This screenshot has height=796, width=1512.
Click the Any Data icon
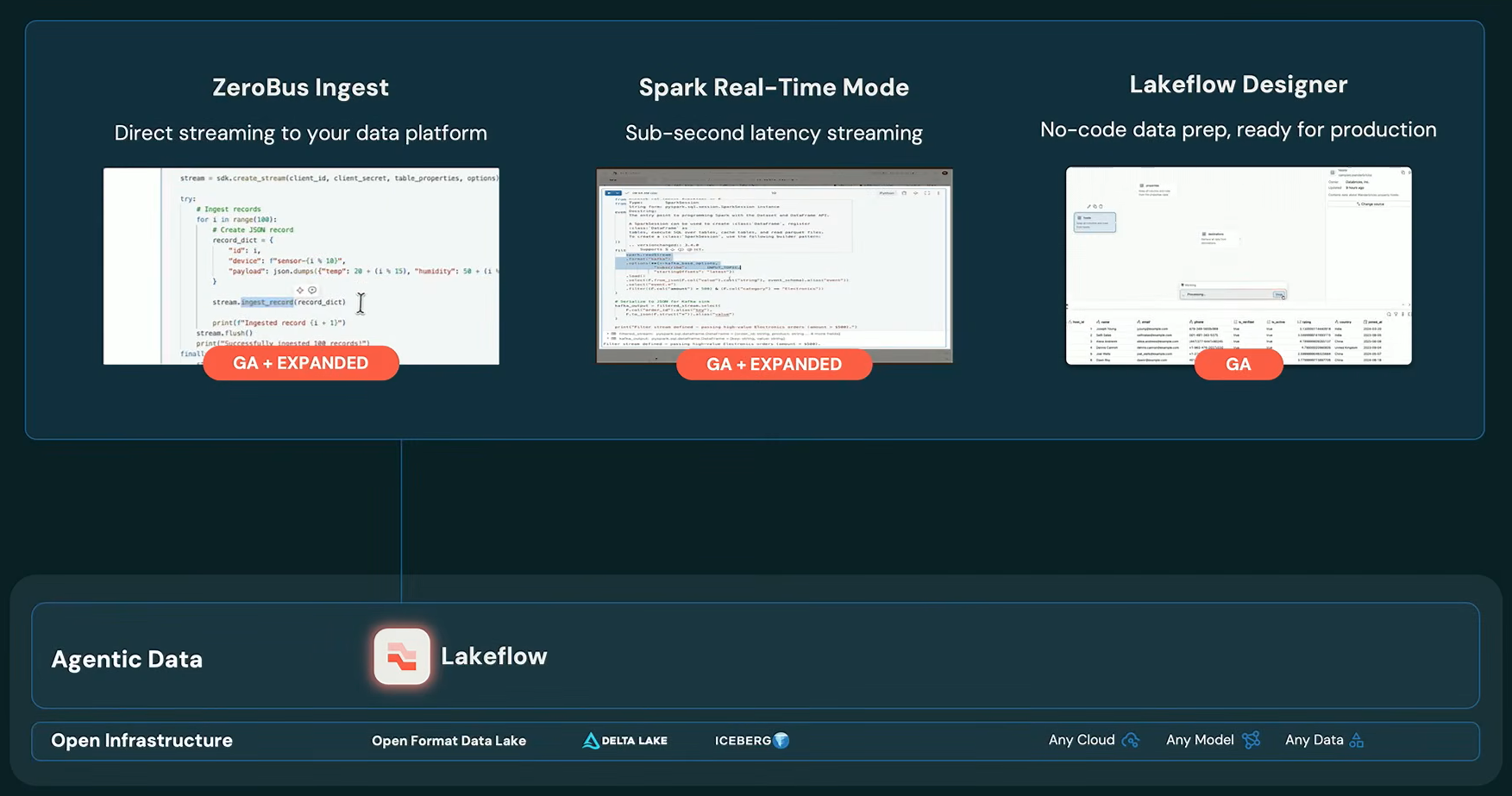point(1357,740)
